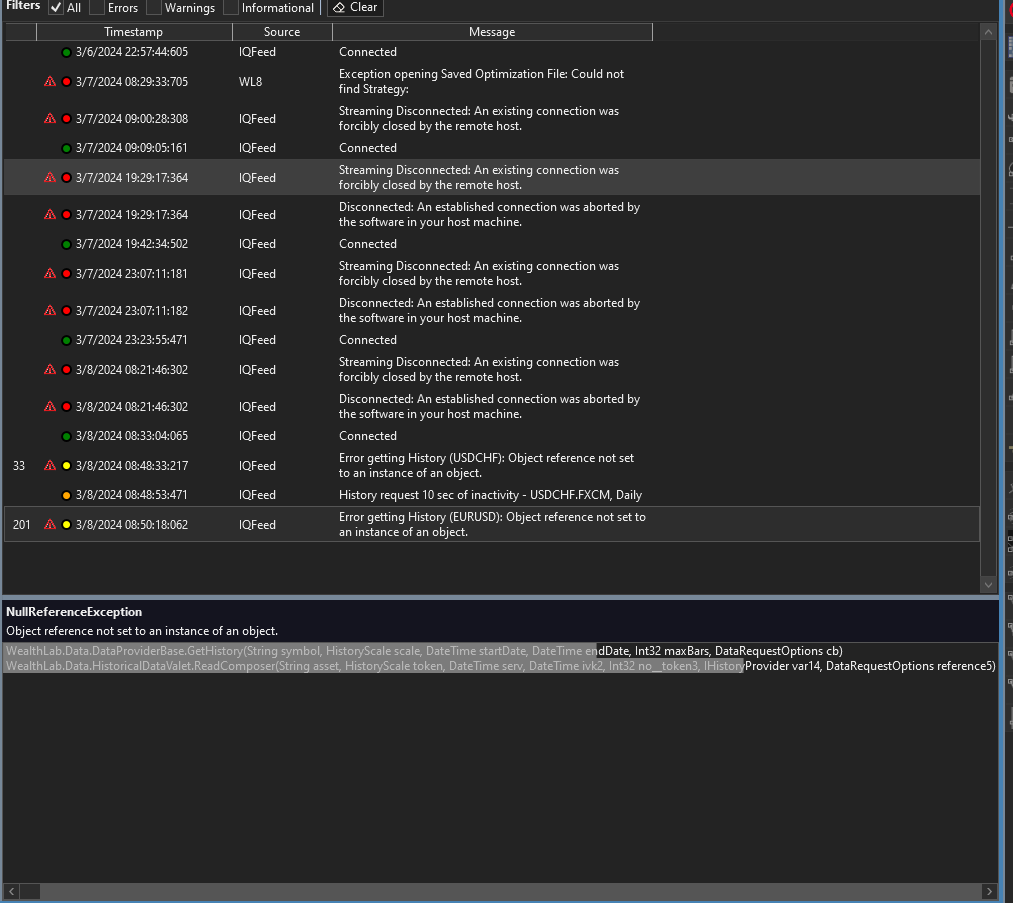The height and width of the screenshot is (903, 1013).
Task: Enable the Errors filter checkbox
Action: click(97, 8)
